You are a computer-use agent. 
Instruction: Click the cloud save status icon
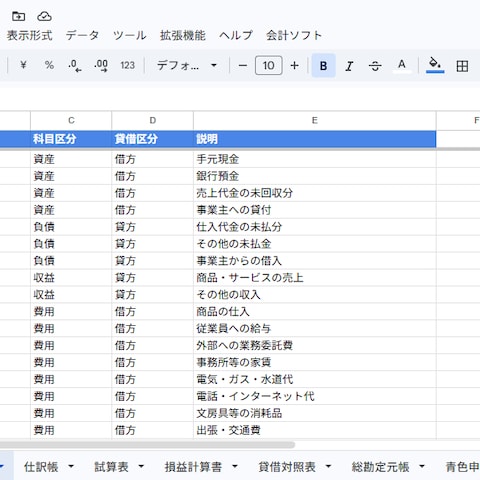point(44,16)
